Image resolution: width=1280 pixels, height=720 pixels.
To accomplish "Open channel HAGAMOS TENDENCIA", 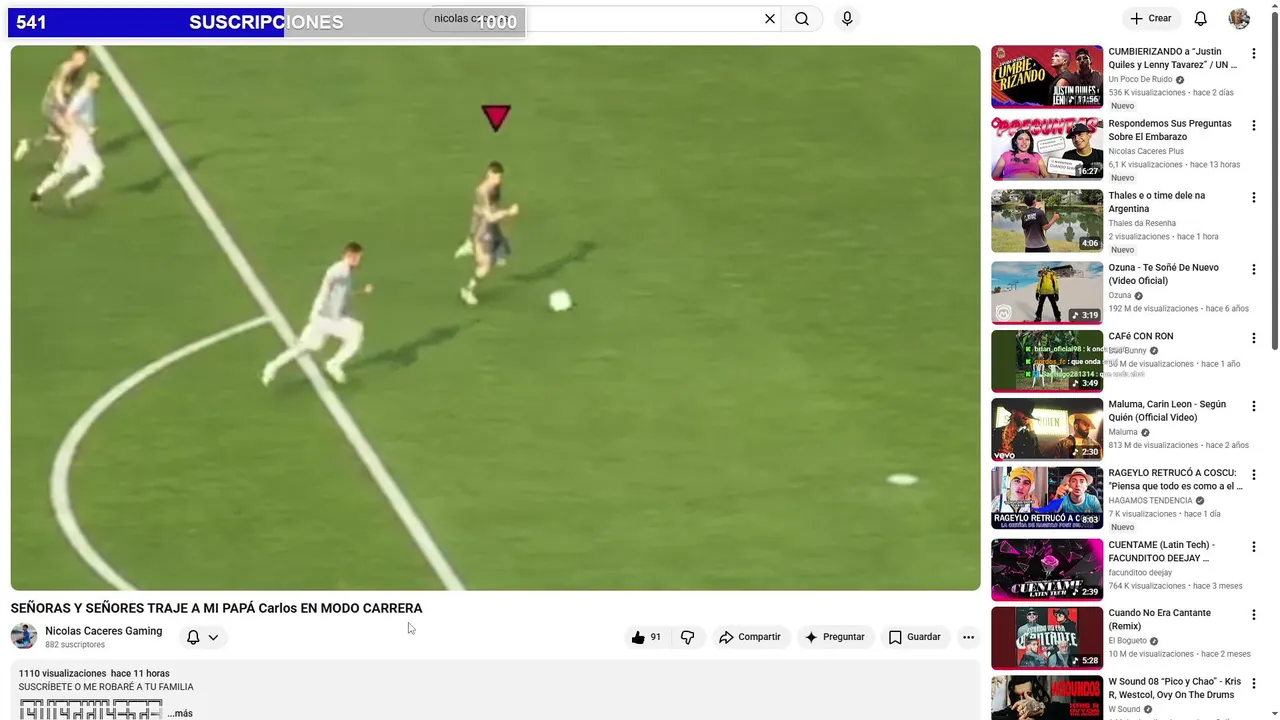I will 1150,501.
